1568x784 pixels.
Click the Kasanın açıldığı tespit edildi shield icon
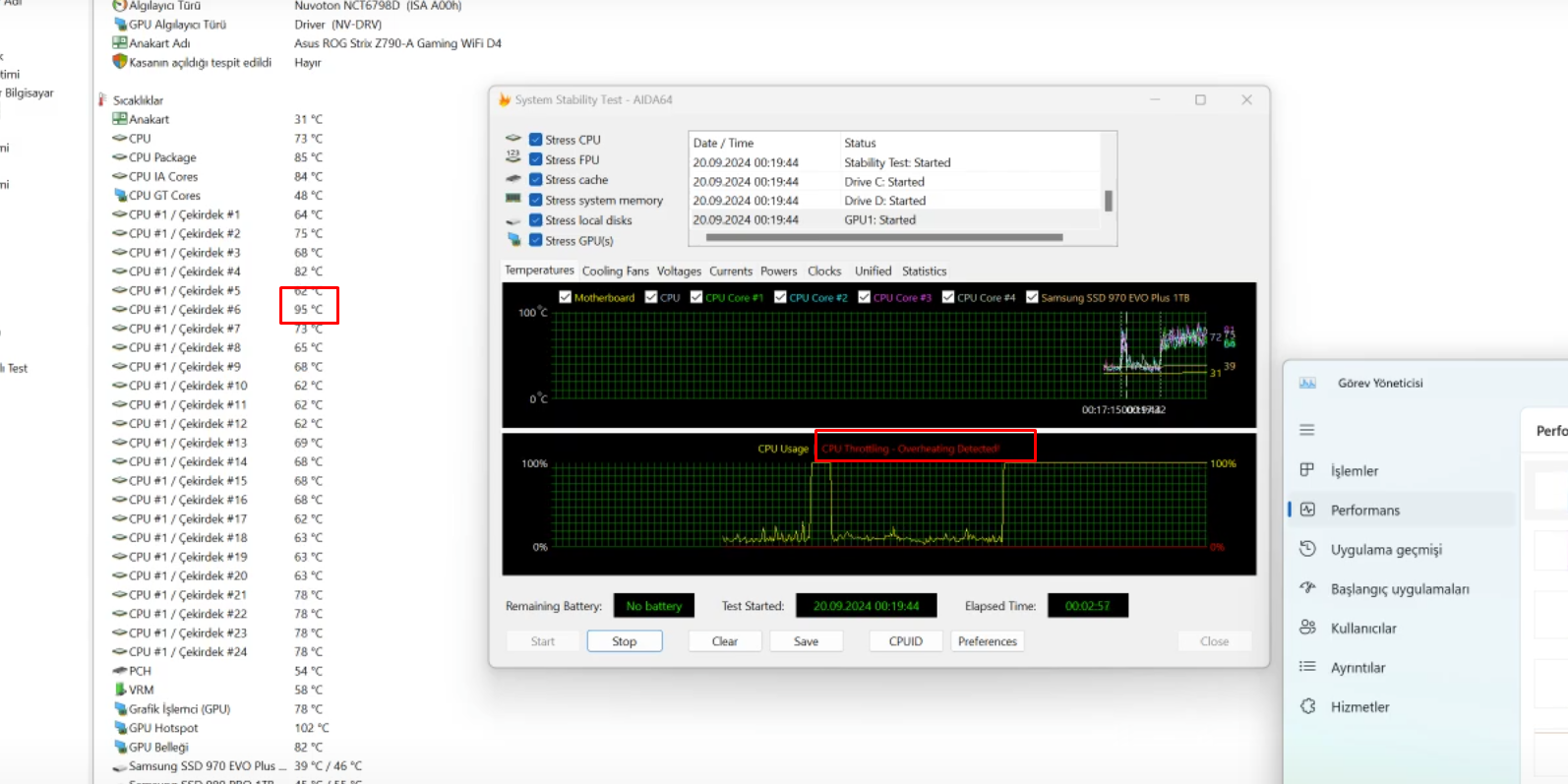(x=120, y=62)
